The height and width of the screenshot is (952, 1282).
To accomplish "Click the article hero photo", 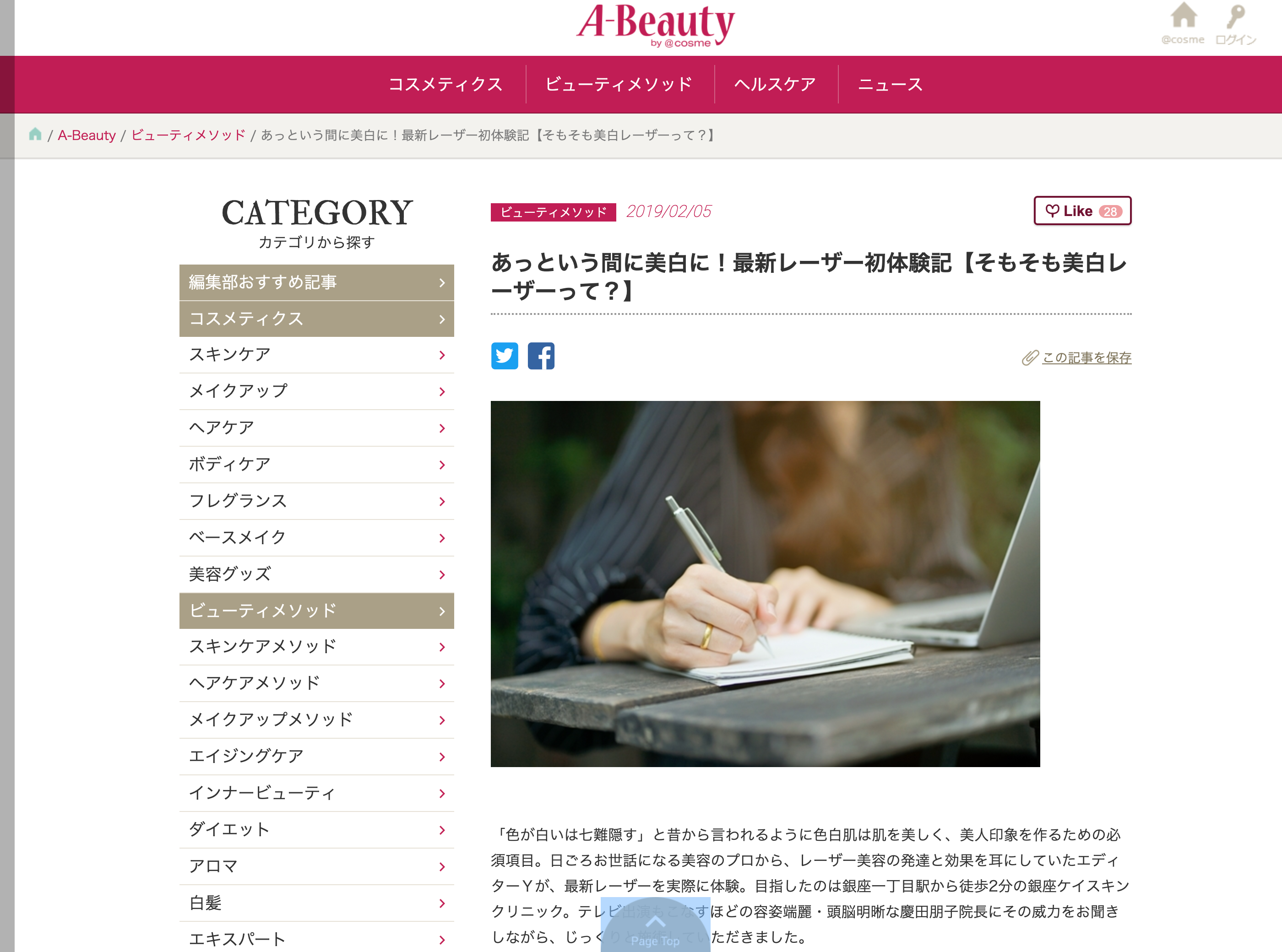I will point(765,584).
